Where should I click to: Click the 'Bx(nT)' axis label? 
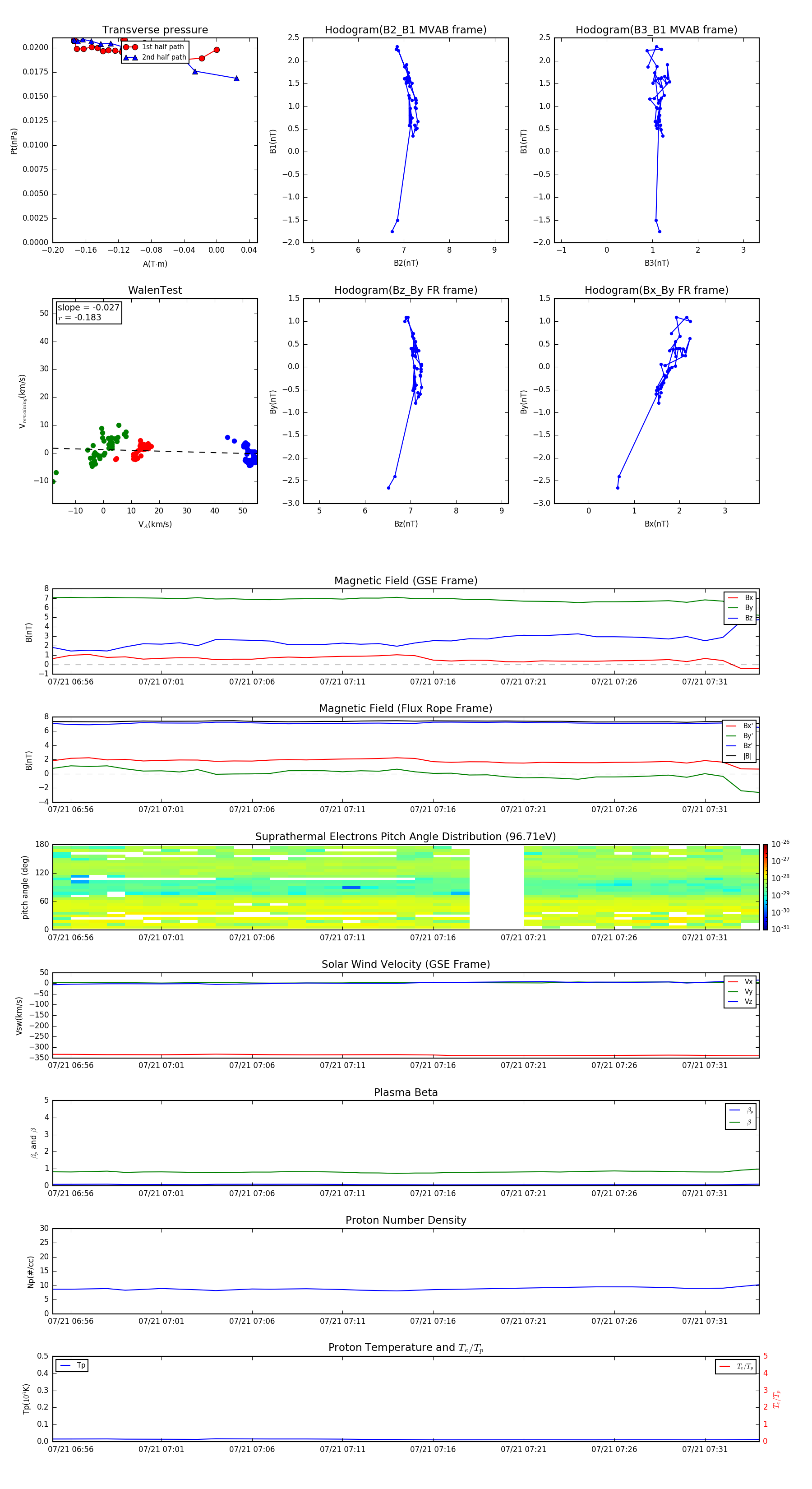click(656, 524)
